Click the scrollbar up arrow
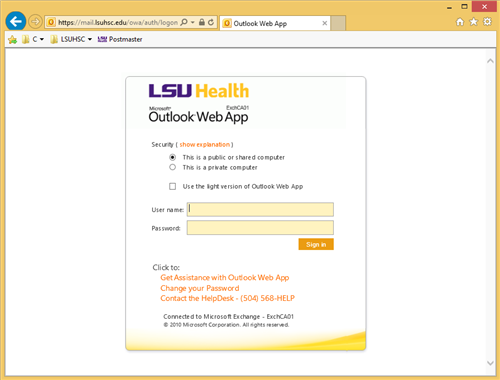The width and height of the screenshot is (500, 380). click(490, 61)
